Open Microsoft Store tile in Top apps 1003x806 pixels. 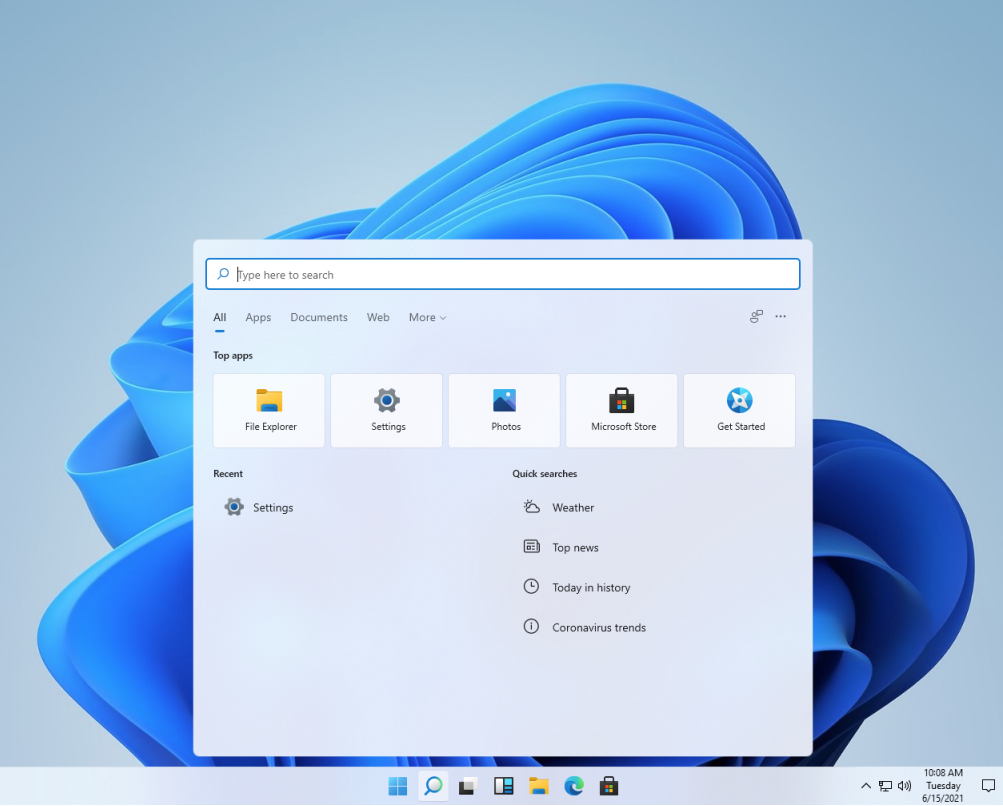[x=622, y=410]
